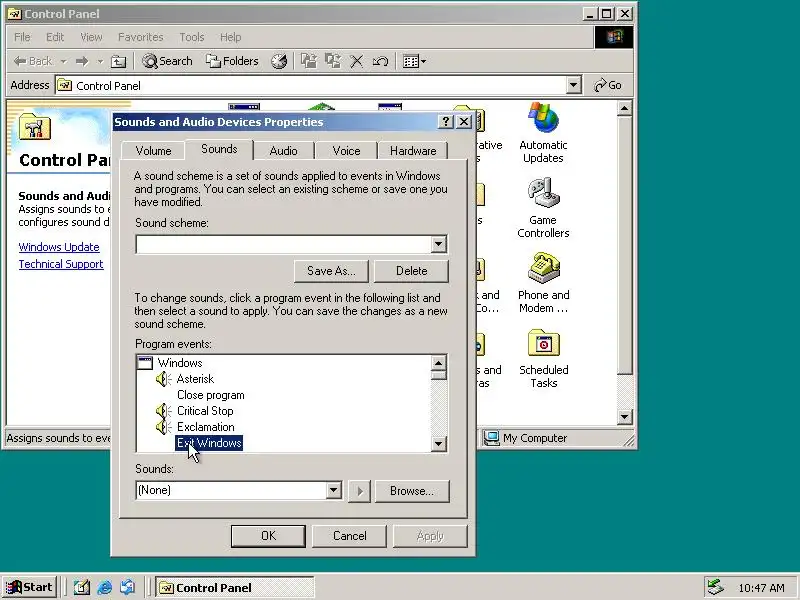
Task: Click the Copy To toolbar icon
Action: click(333, 61)
